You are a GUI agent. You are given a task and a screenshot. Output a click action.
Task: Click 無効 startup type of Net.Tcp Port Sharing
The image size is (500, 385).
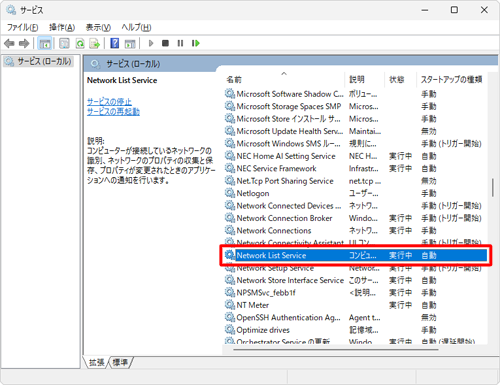tap(429, 181)
